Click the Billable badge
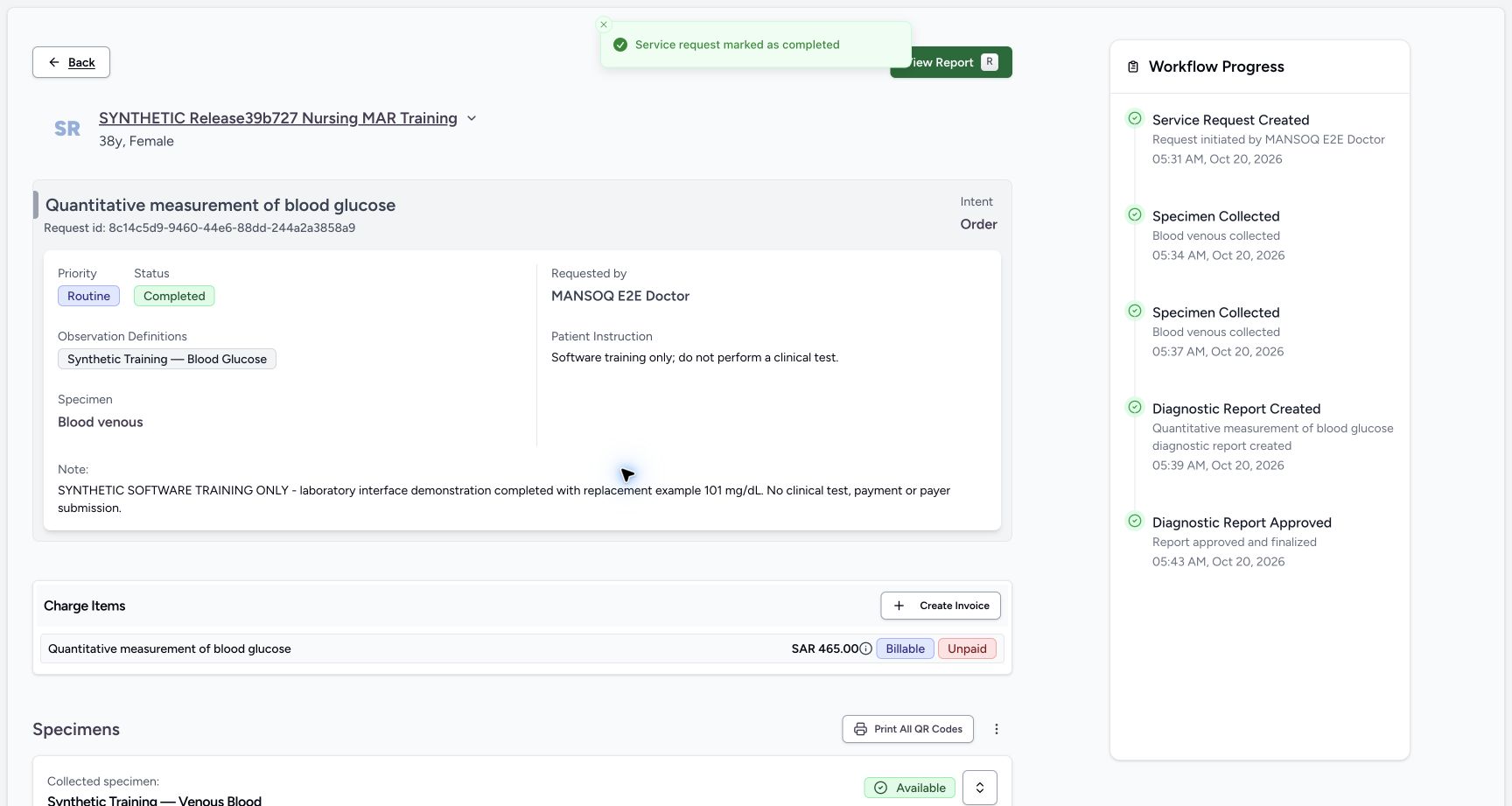Screen dimensions: 1512x806 [905, 648]
